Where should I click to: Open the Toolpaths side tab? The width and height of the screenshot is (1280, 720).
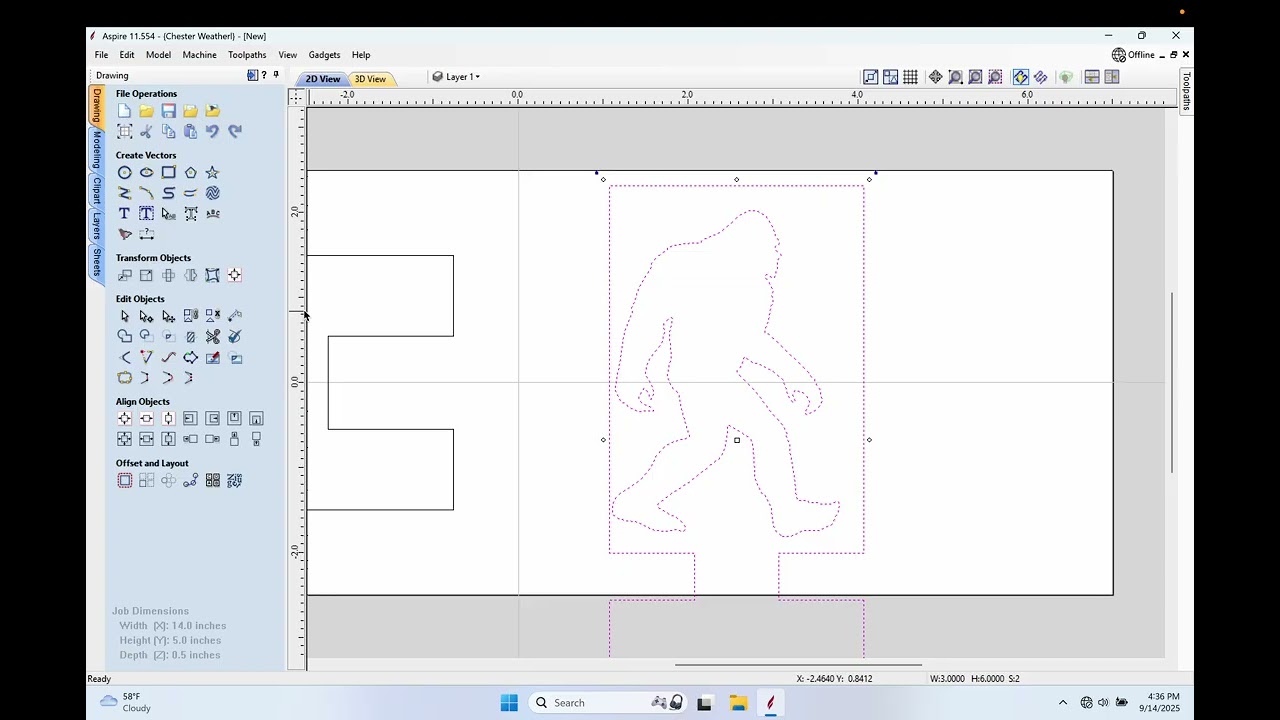point(1186,91)
